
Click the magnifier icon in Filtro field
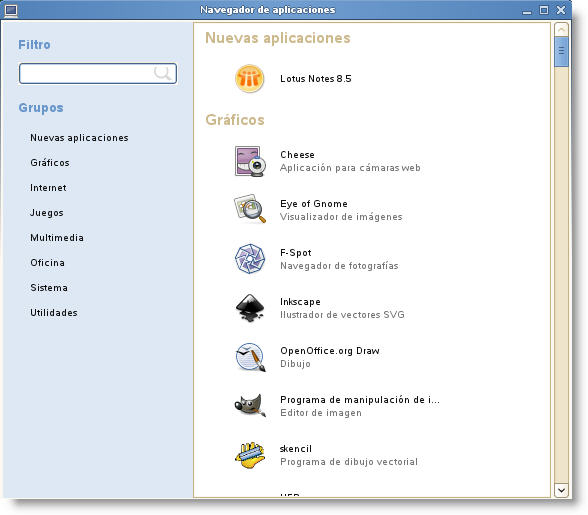[x=162, y=73]
